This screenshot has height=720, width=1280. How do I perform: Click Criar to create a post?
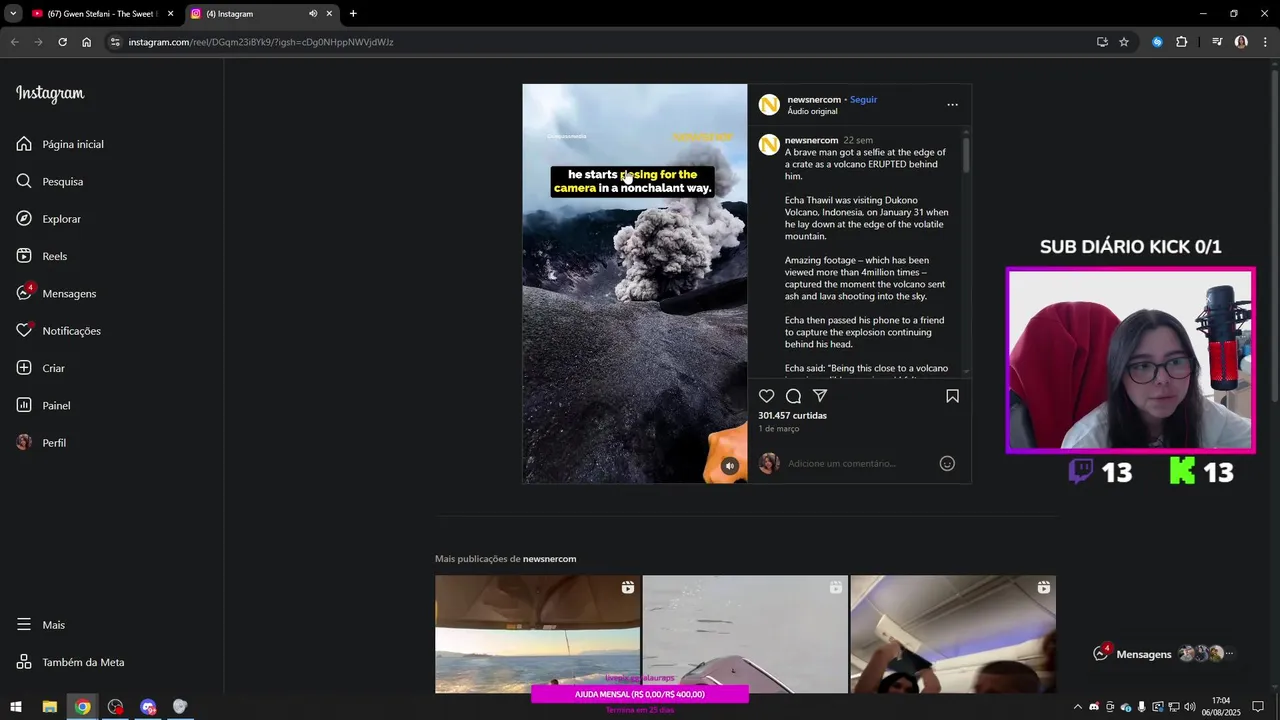41,368
